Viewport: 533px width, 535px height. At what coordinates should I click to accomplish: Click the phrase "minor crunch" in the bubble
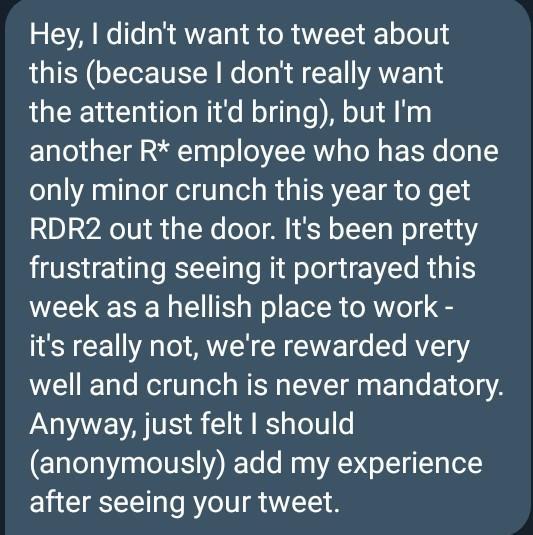pyautogui.click(x=179, y=190)
